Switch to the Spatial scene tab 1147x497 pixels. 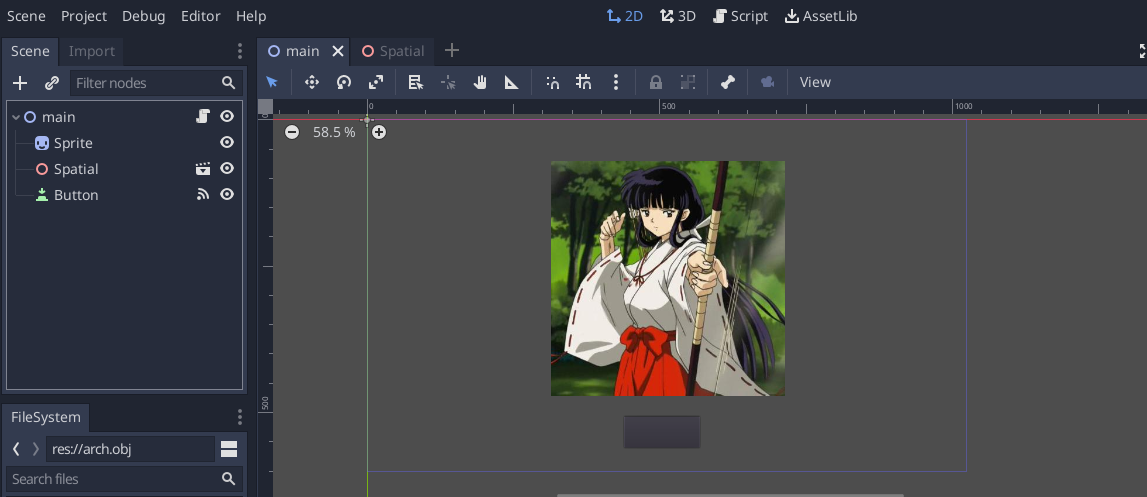393,51
